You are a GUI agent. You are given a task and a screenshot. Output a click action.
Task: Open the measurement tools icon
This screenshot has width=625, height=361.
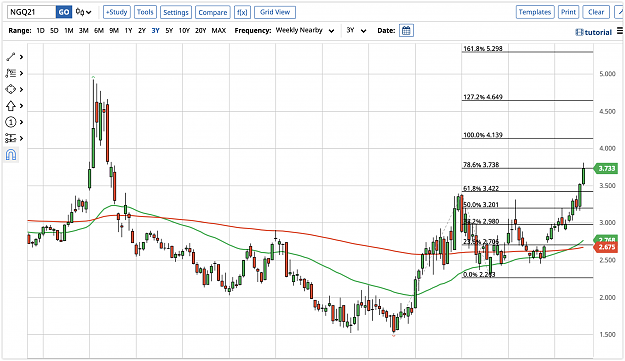click(11, 138)
